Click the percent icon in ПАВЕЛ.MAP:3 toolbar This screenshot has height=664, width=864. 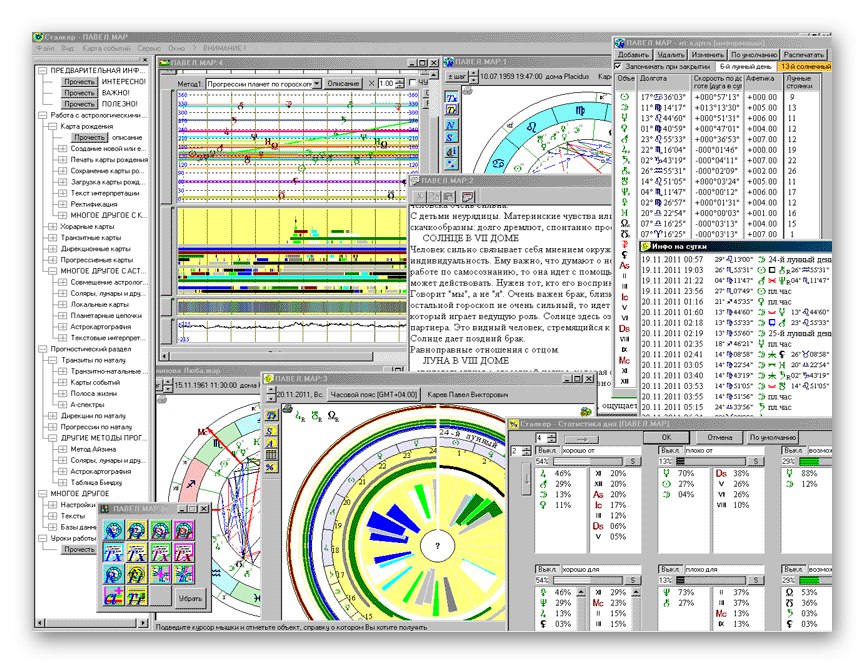[x=270, y=468]
